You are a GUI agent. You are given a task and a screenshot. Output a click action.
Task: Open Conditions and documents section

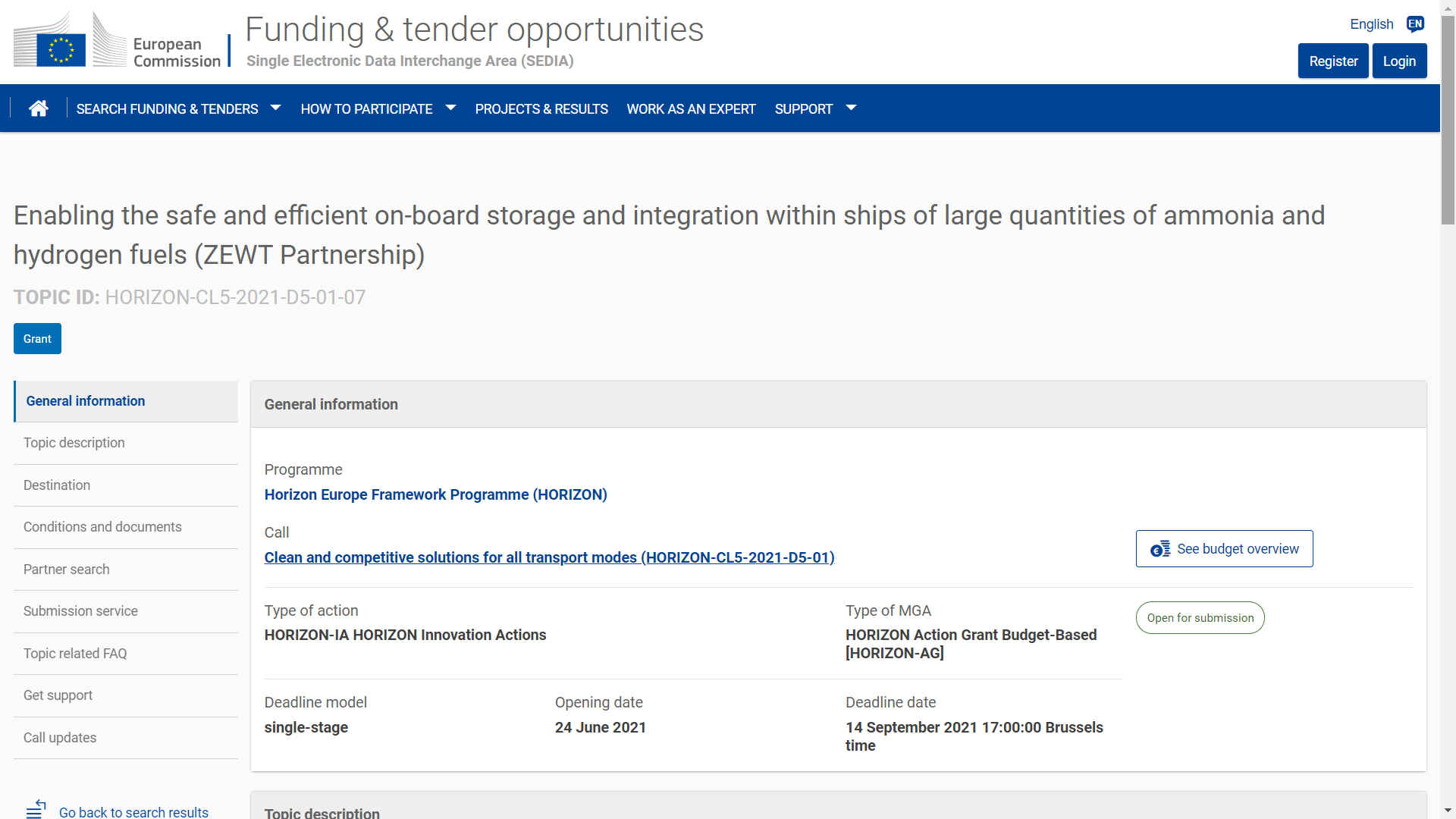(126, 527)
